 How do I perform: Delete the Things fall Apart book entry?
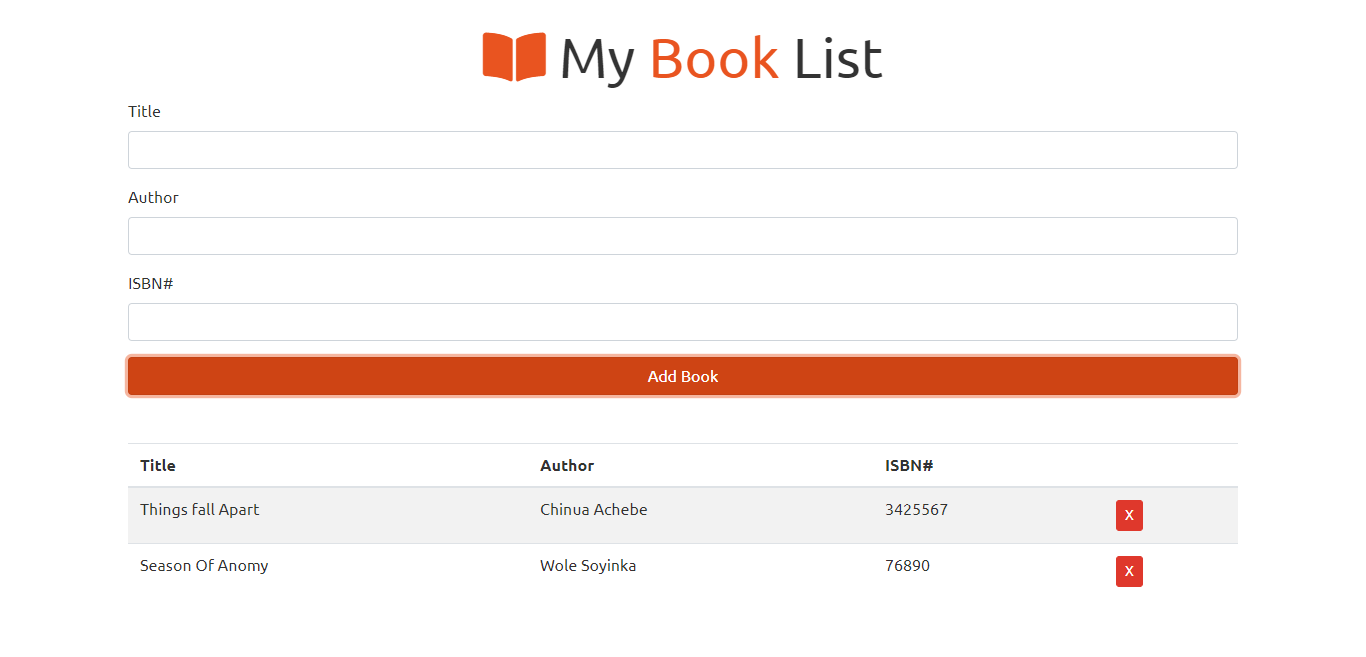1129,515
